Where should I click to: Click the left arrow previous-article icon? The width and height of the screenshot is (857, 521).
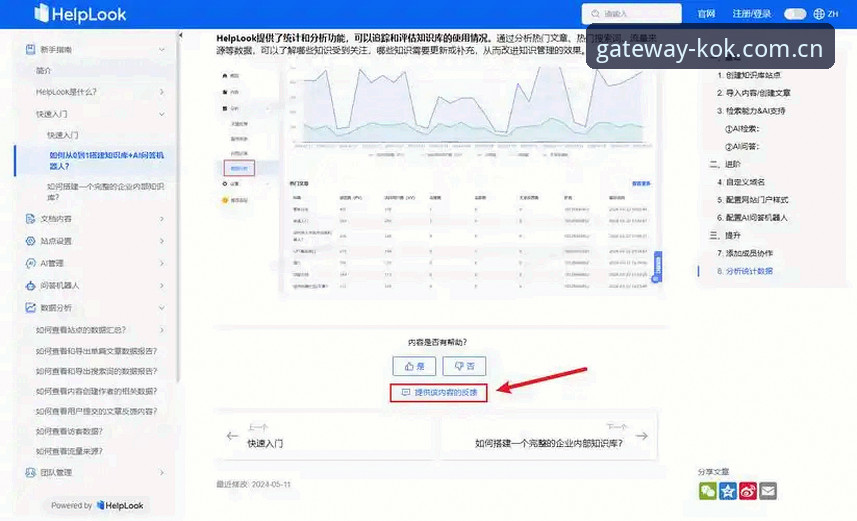tap(232, 436)
